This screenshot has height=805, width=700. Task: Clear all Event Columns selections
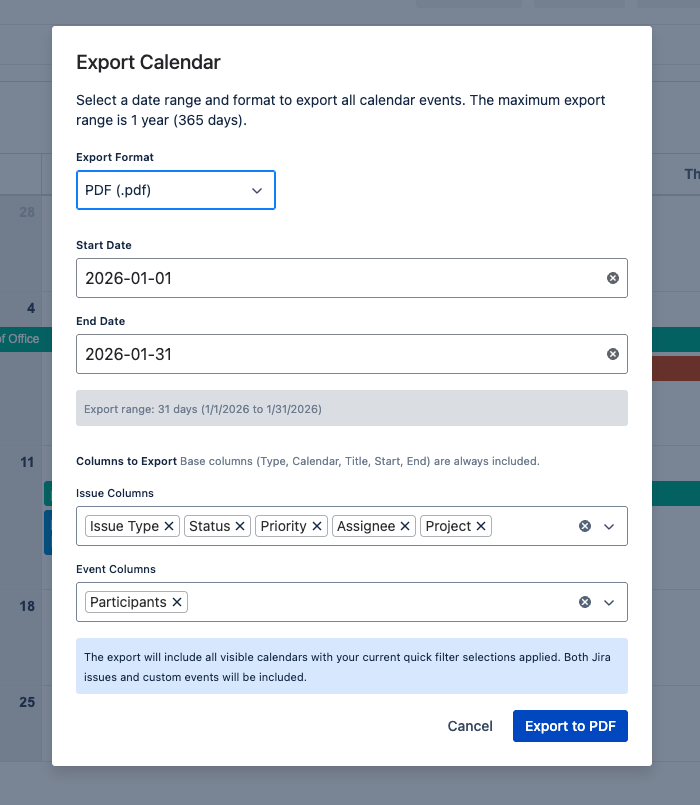pos(584,602)
